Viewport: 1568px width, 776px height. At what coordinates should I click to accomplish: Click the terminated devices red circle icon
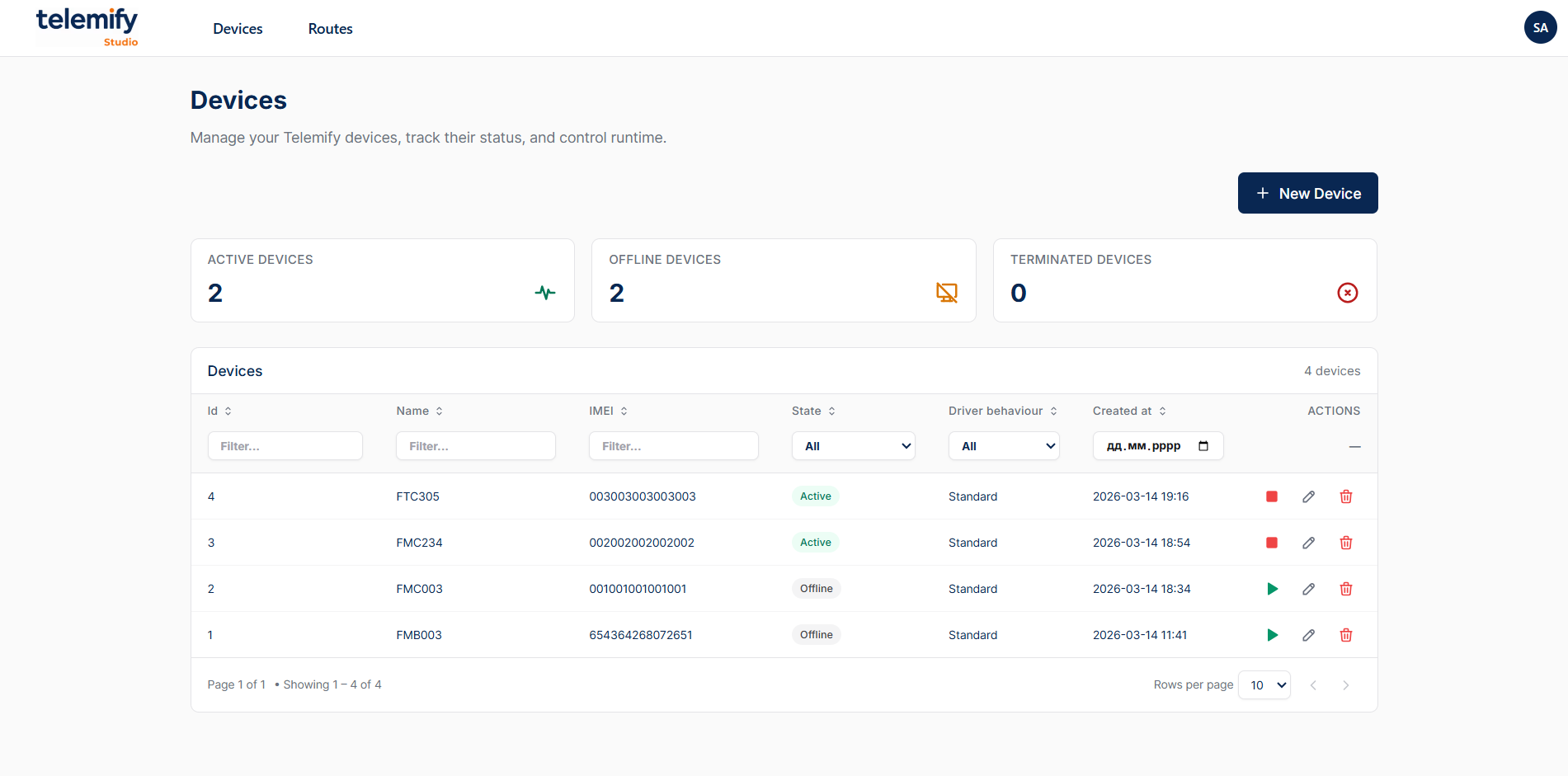[x=1347, y=292]
